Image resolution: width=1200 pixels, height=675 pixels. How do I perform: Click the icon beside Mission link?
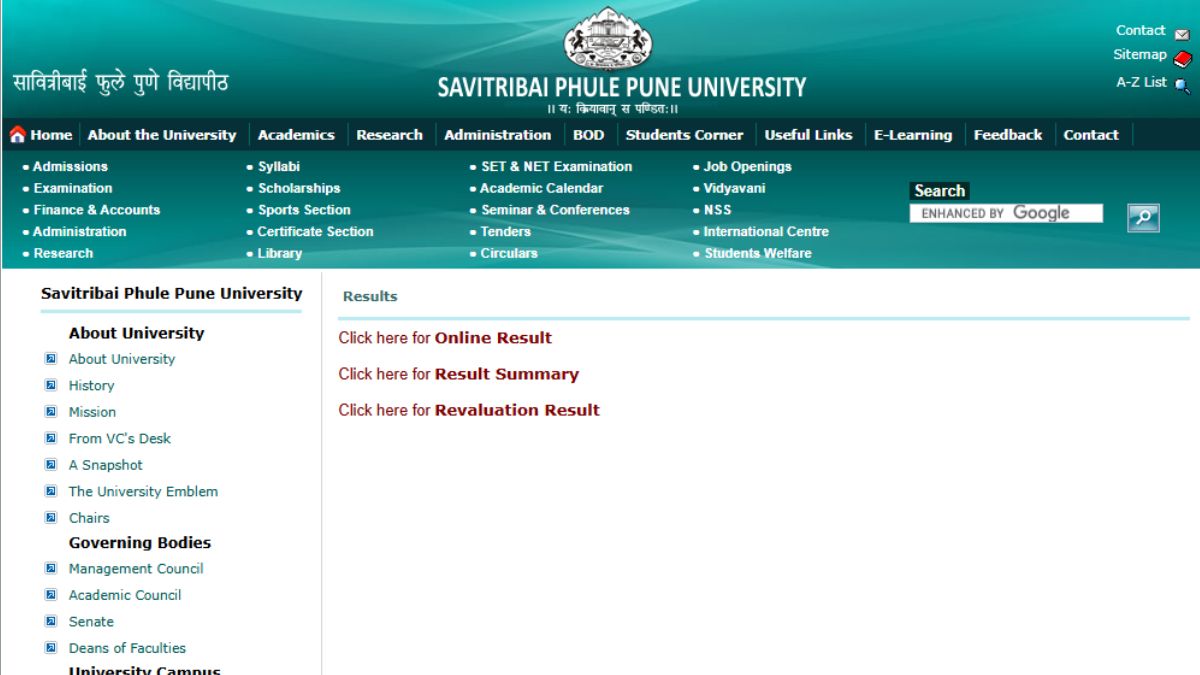51,412
